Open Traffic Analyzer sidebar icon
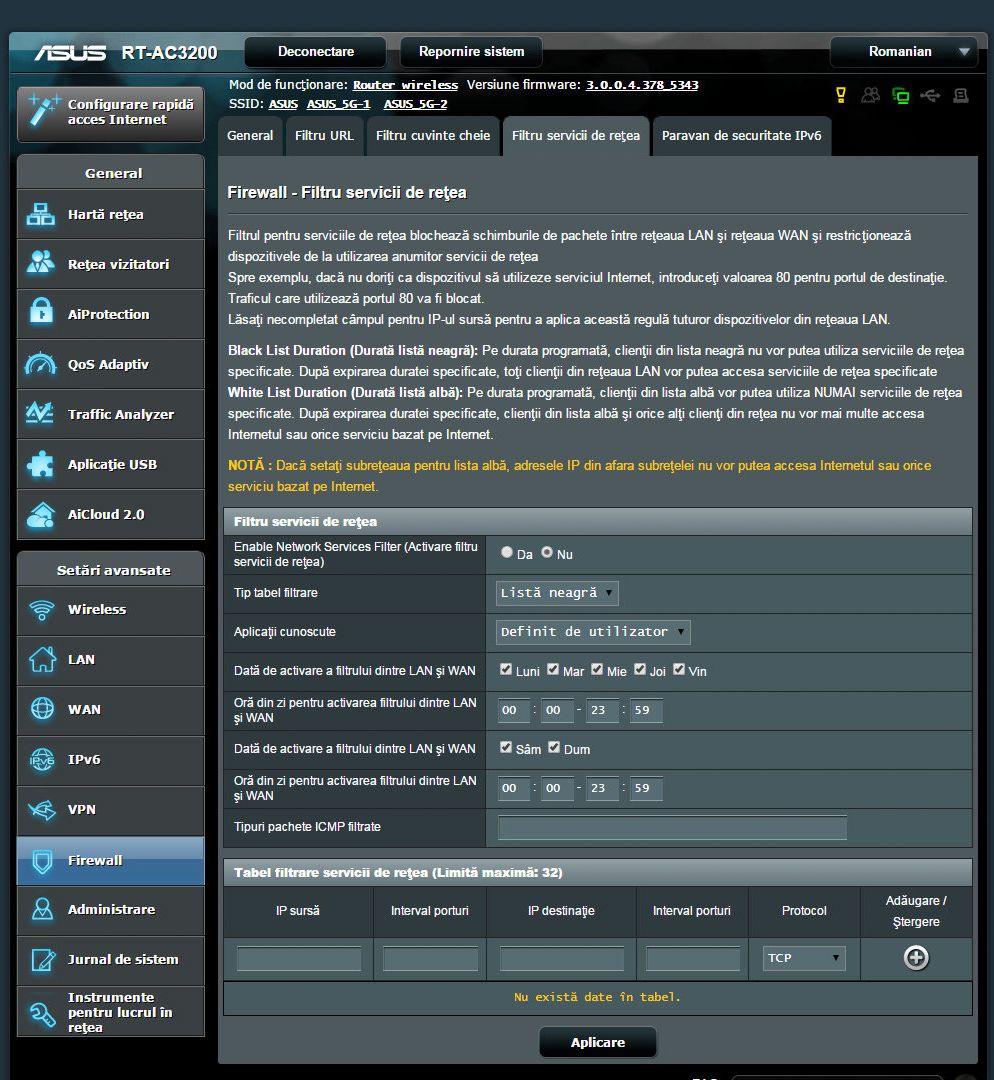This screenshot has height=1080, width=994. point(41,414)
